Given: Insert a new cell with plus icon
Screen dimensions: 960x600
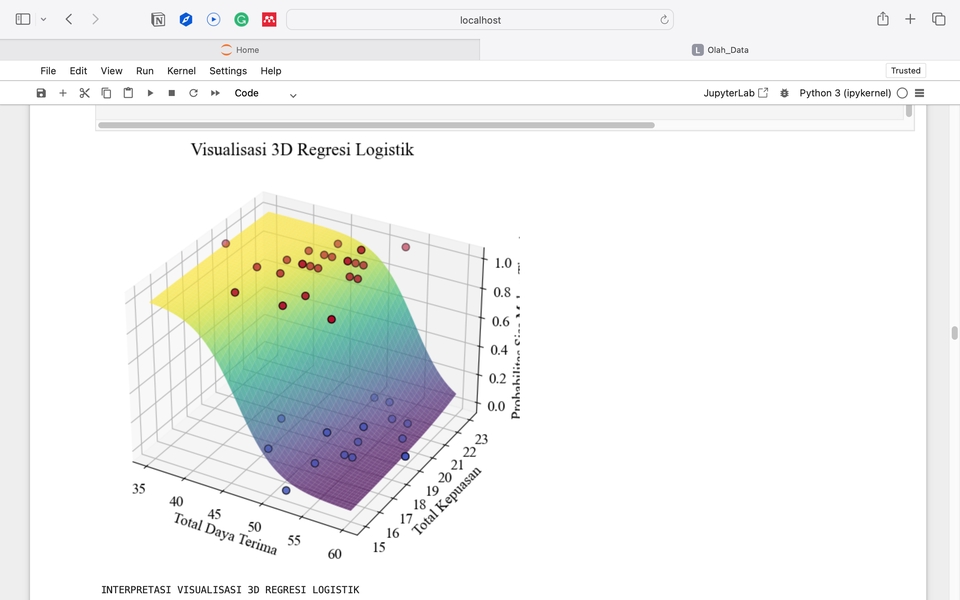Looking at the screenshot, I should coord(63,93).
